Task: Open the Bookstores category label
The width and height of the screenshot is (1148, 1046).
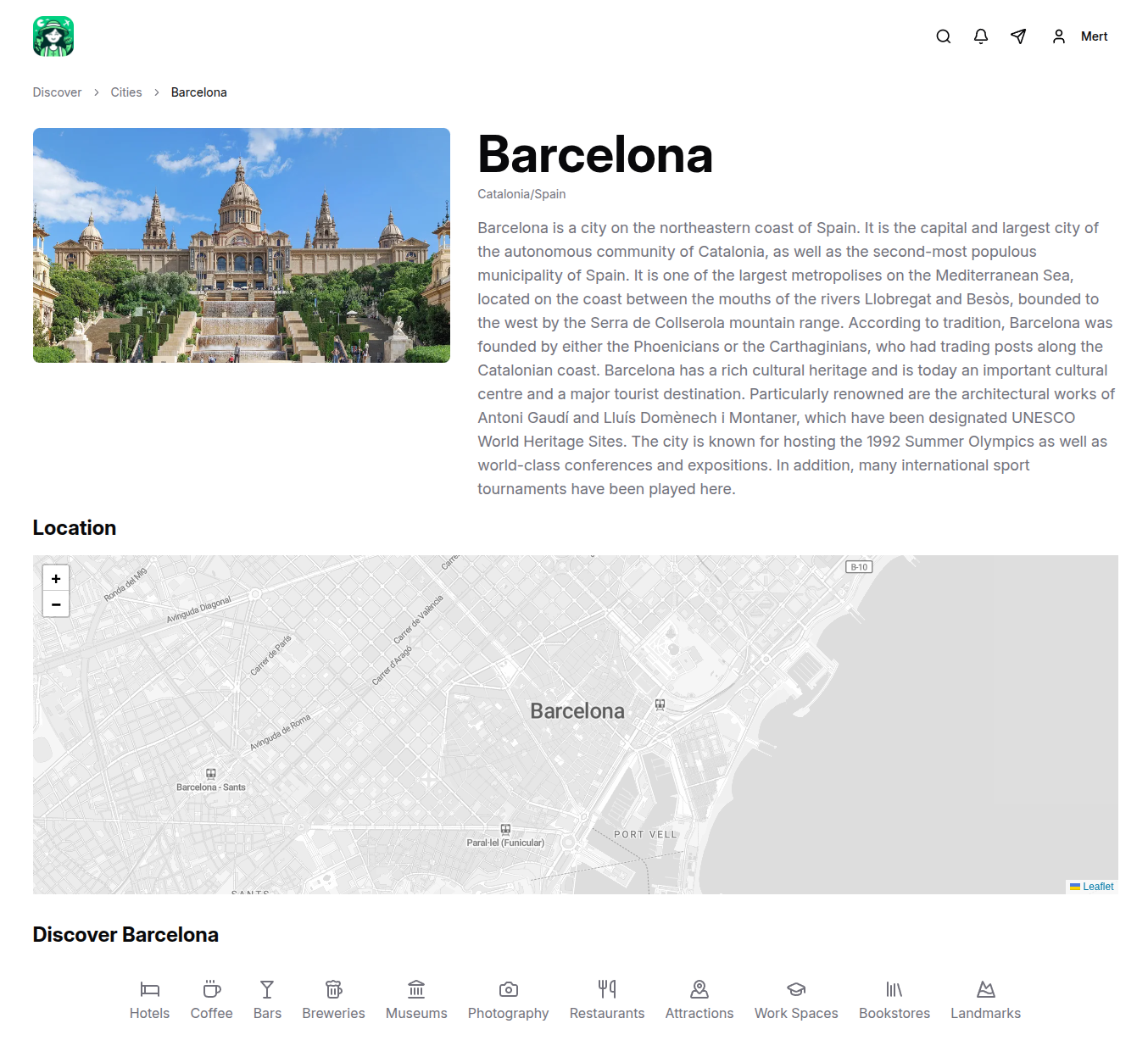Action: (894, 1013)
